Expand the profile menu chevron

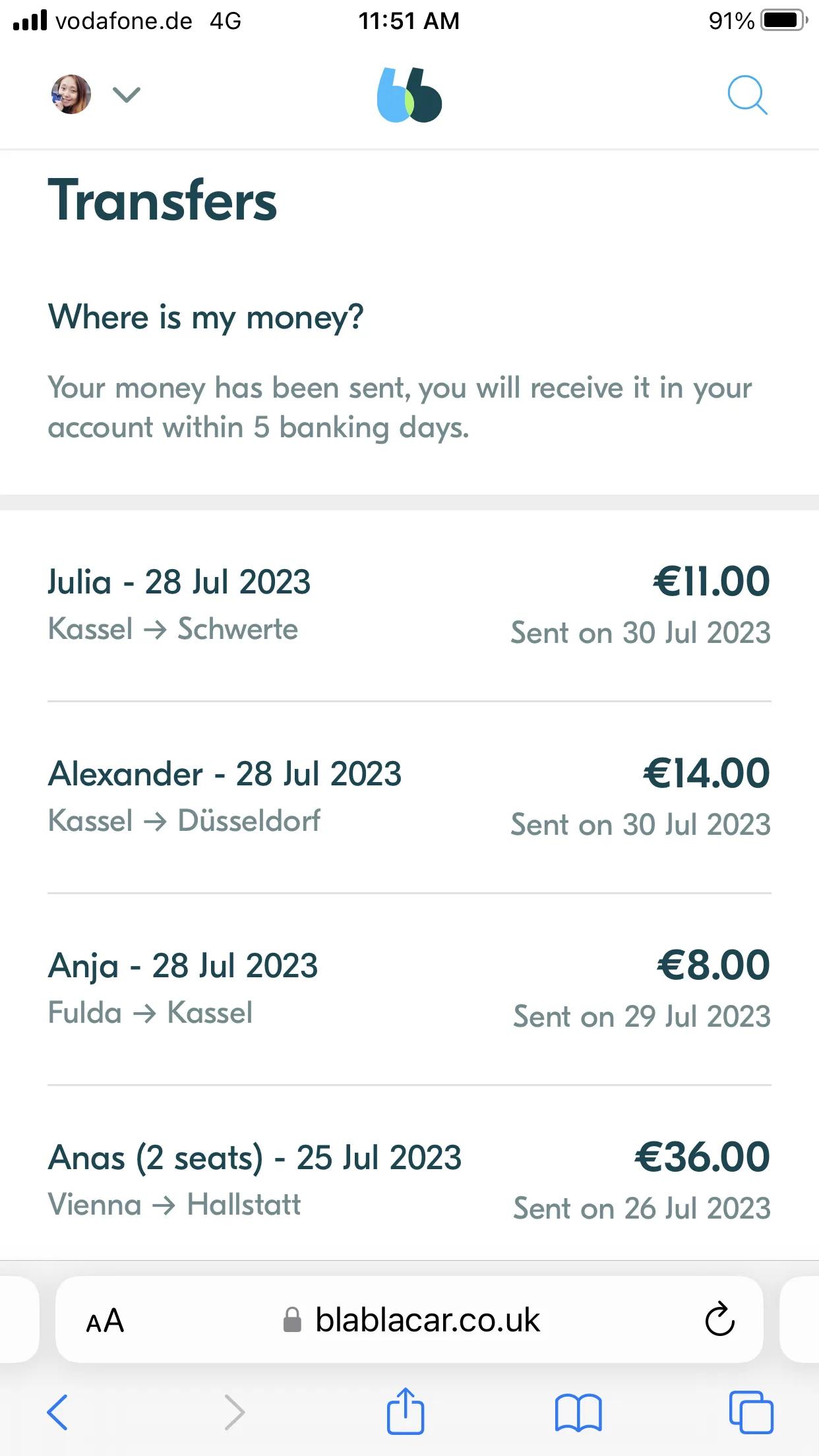[x=127, y=95]
